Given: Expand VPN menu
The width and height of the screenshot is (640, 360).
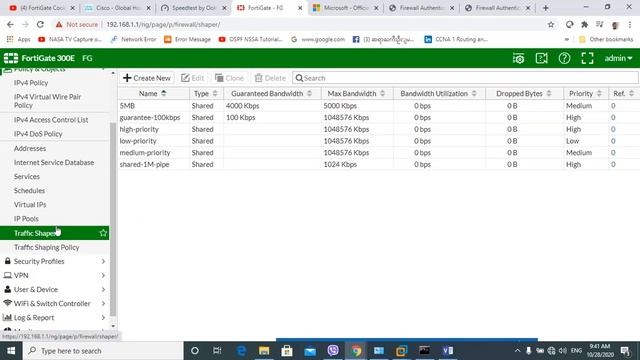Looking at the screenshot, I should pos(54,276).
